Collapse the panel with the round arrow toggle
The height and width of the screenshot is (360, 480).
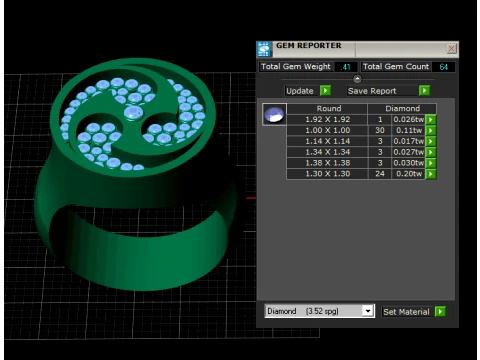click(x=357, y=79)
